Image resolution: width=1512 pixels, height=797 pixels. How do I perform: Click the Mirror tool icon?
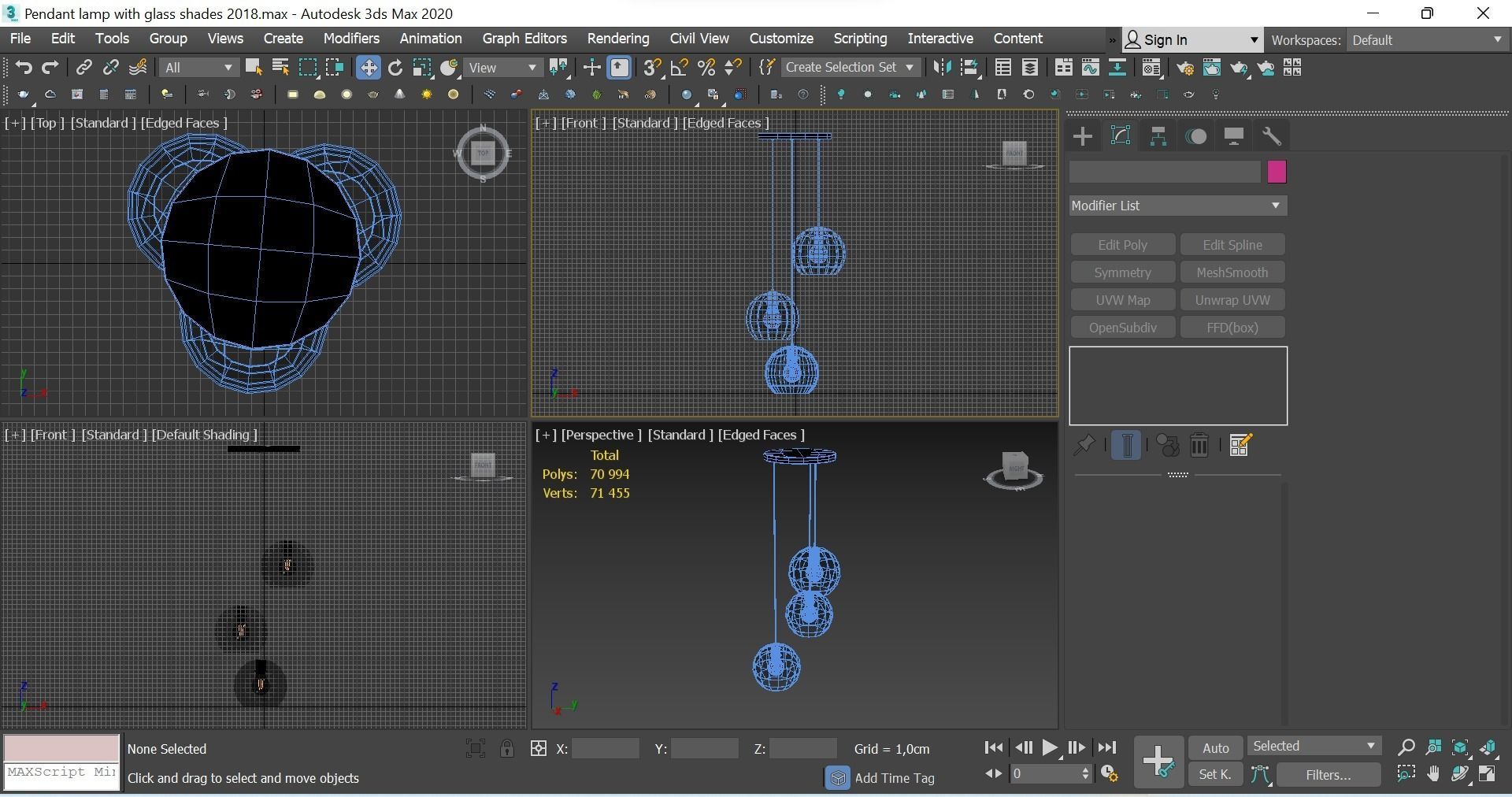[x=942, y=68]
